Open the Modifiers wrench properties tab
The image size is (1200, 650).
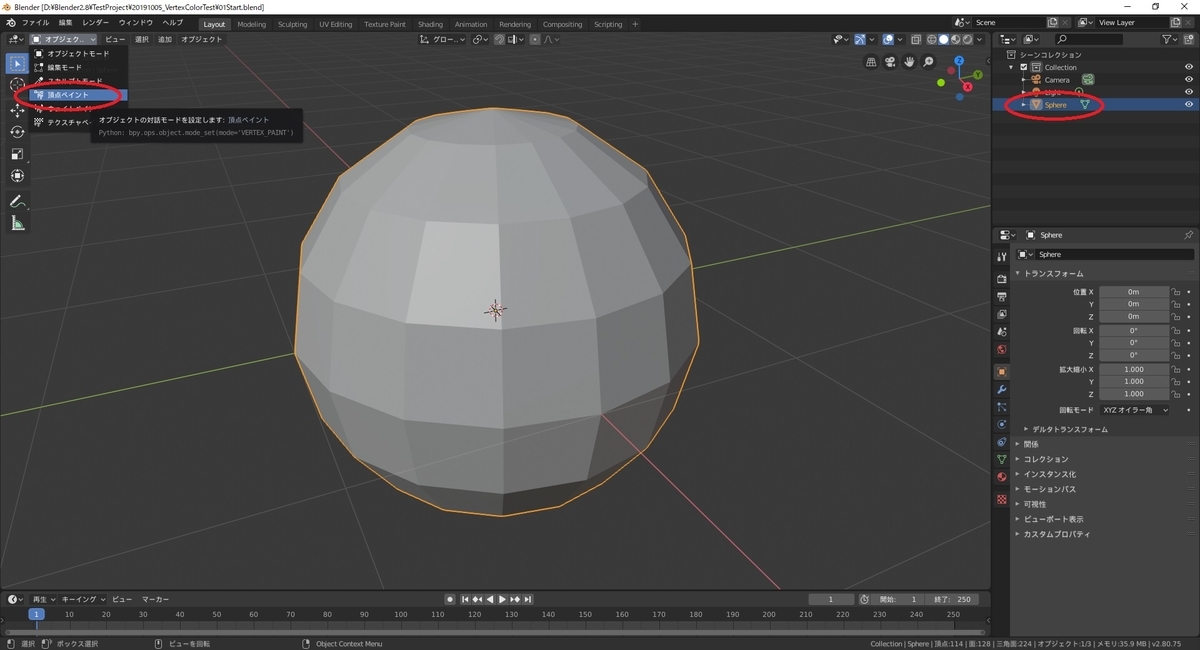point(1002,389)
